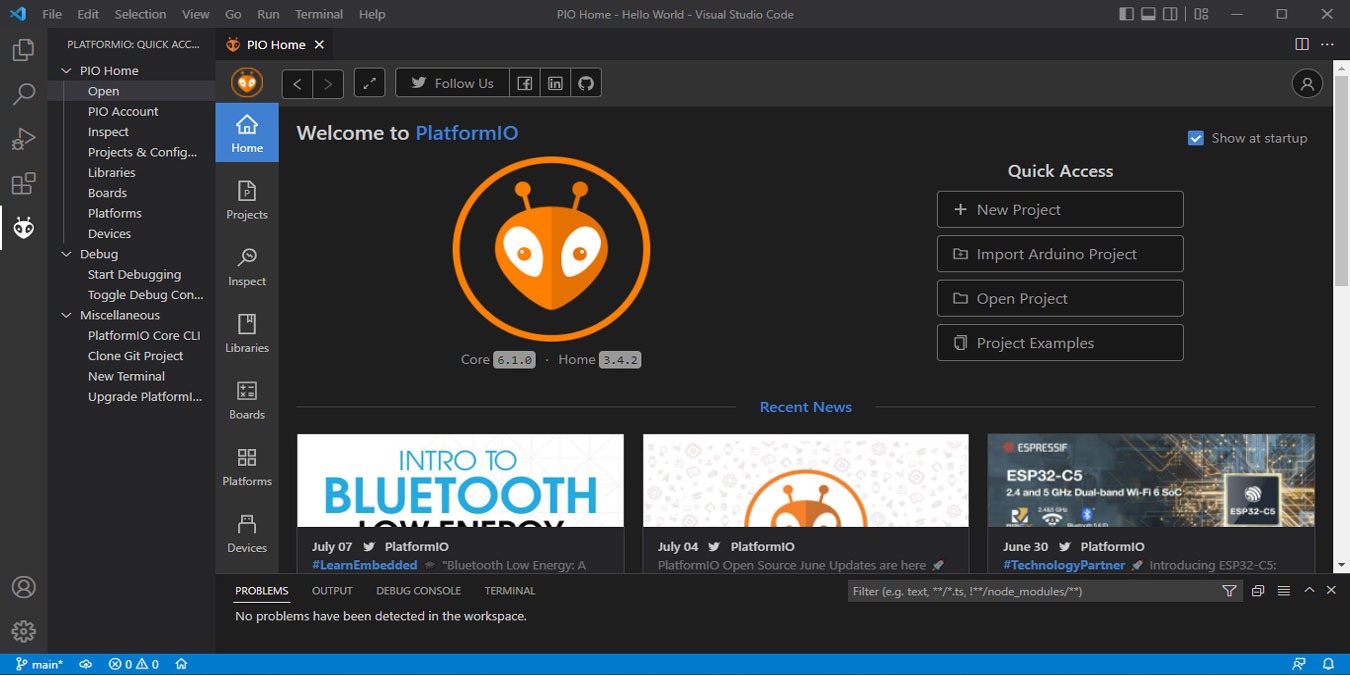
Task: Open the Devices icon in PIO sidebar
Action: point(247,530)
